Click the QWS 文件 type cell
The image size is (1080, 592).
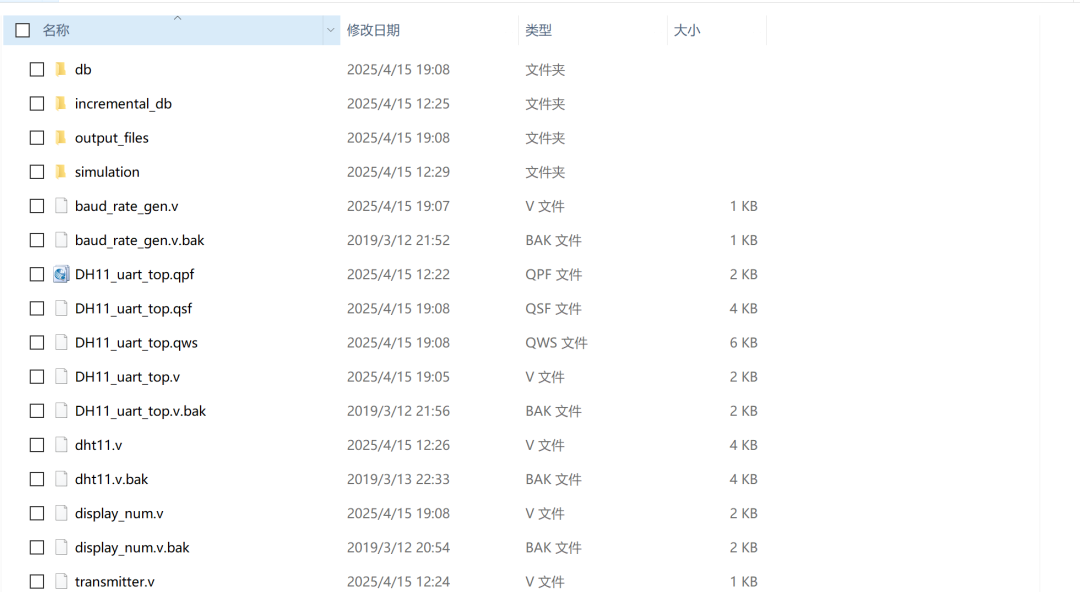click(x=556, y=343)
